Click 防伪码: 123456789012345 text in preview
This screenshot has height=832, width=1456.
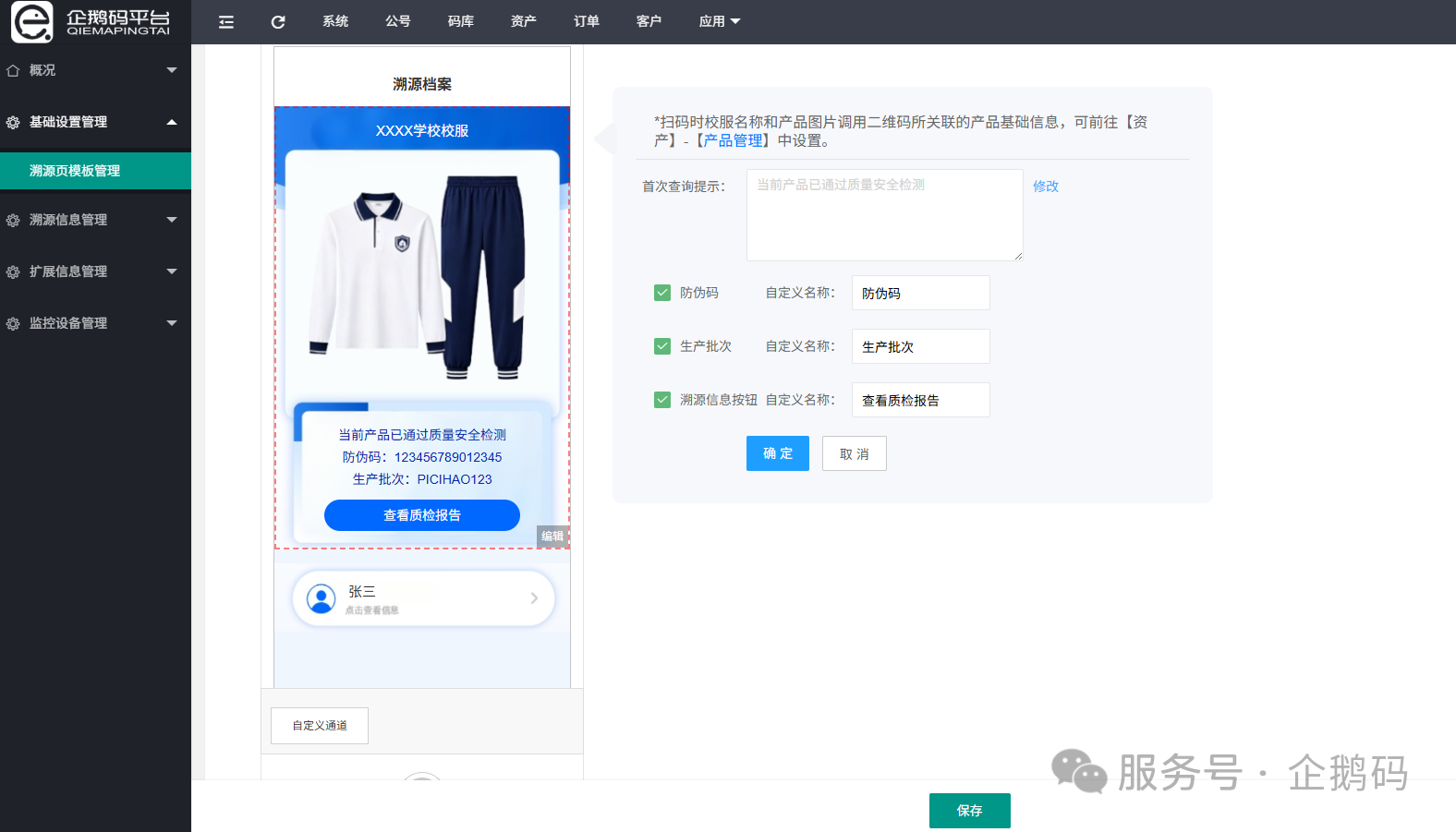coord(422,457)
